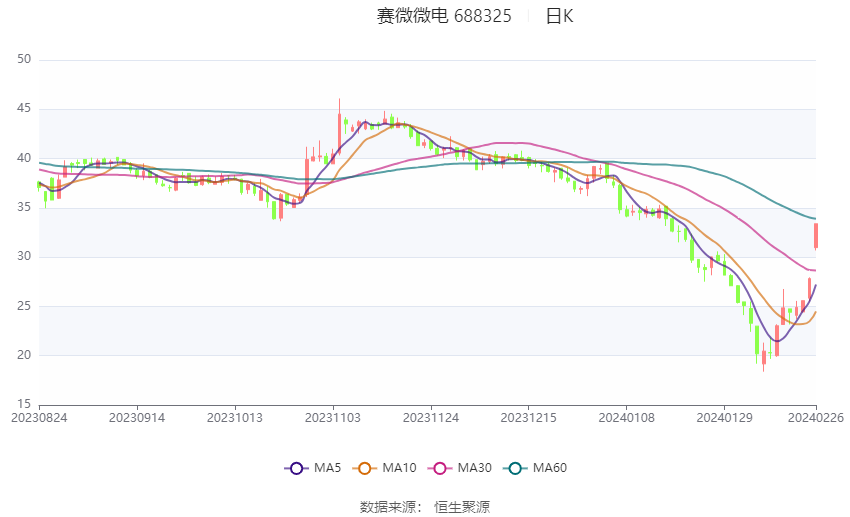This screenshot has height=517, width=850.
Task: Toggle the MA30 legend series
Action: 460,468
